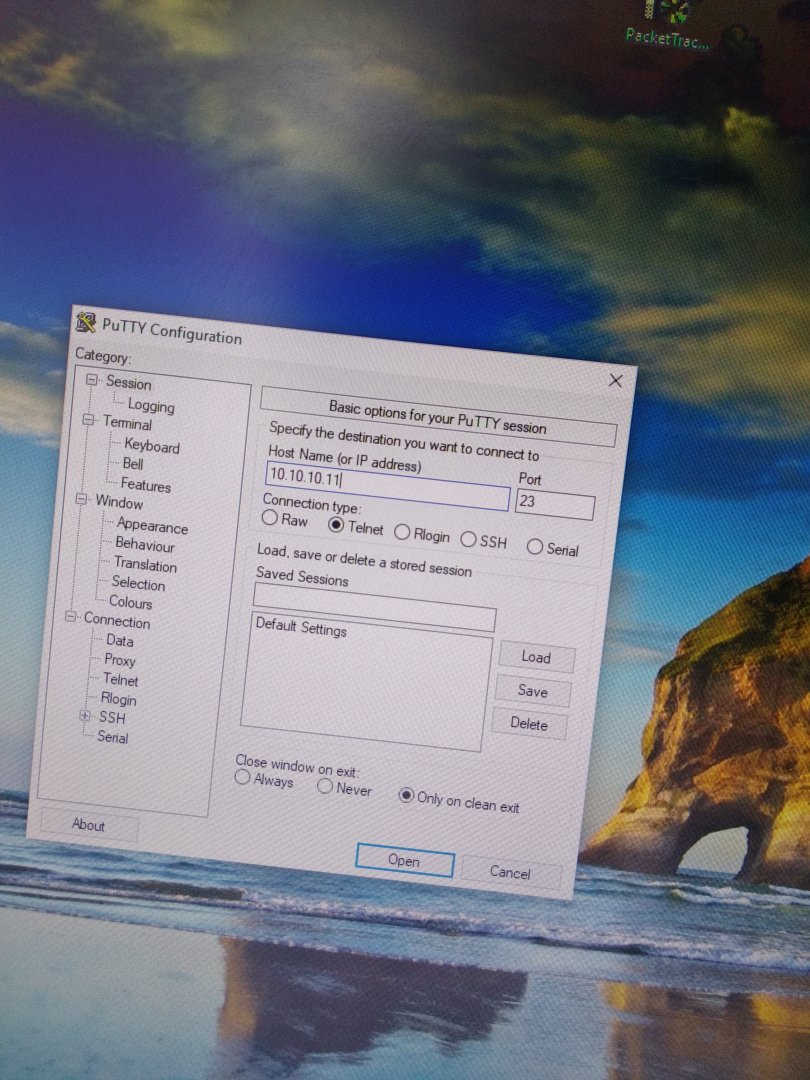Open the Bell category
This screenshot has height=1080, width=810.
coord(133,464)
